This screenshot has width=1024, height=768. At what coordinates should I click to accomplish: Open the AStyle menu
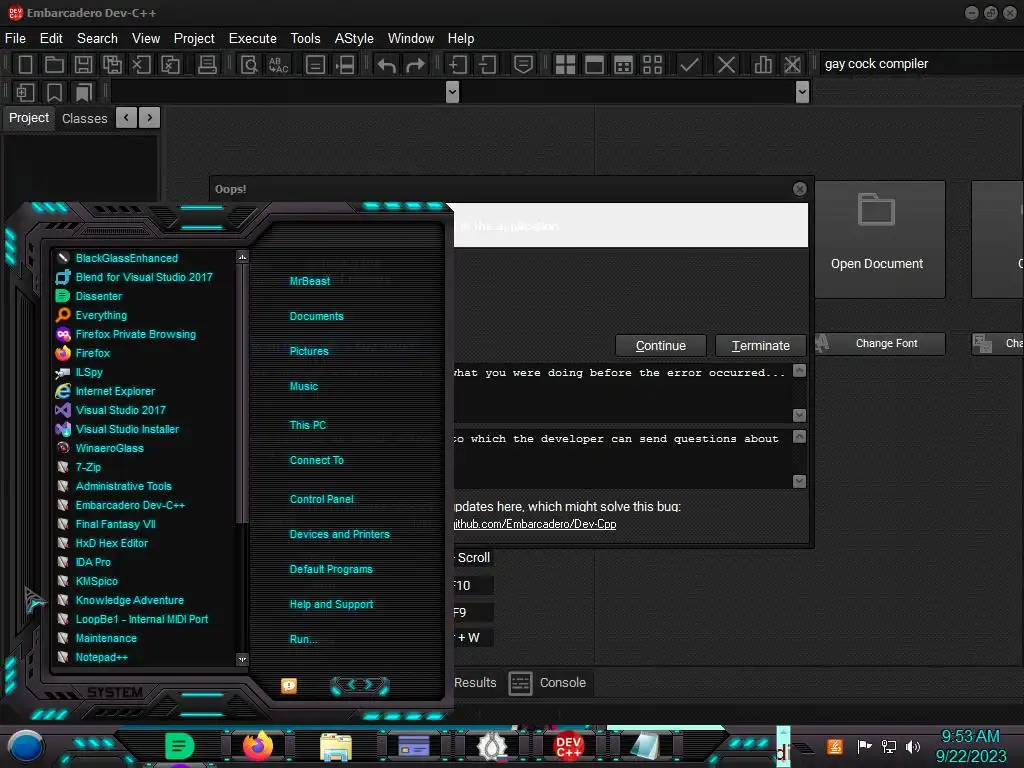354,39
